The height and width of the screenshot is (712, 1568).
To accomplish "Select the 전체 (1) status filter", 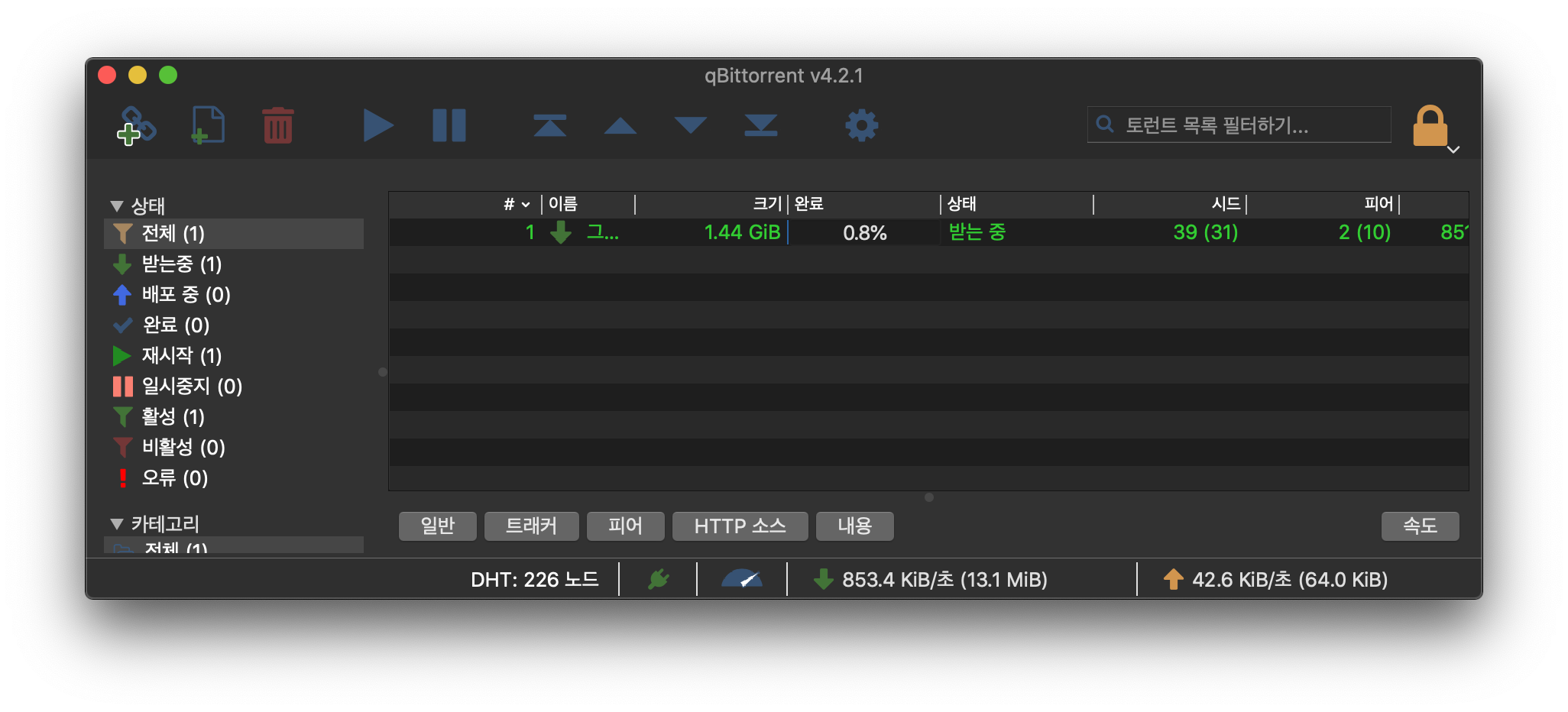I will (x=234, y=234).
